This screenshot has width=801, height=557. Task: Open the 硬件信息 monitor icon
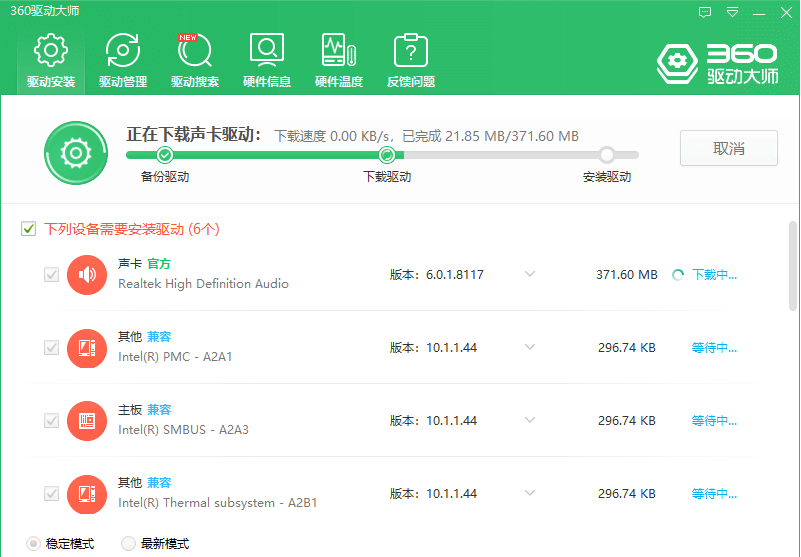[267, 50]
